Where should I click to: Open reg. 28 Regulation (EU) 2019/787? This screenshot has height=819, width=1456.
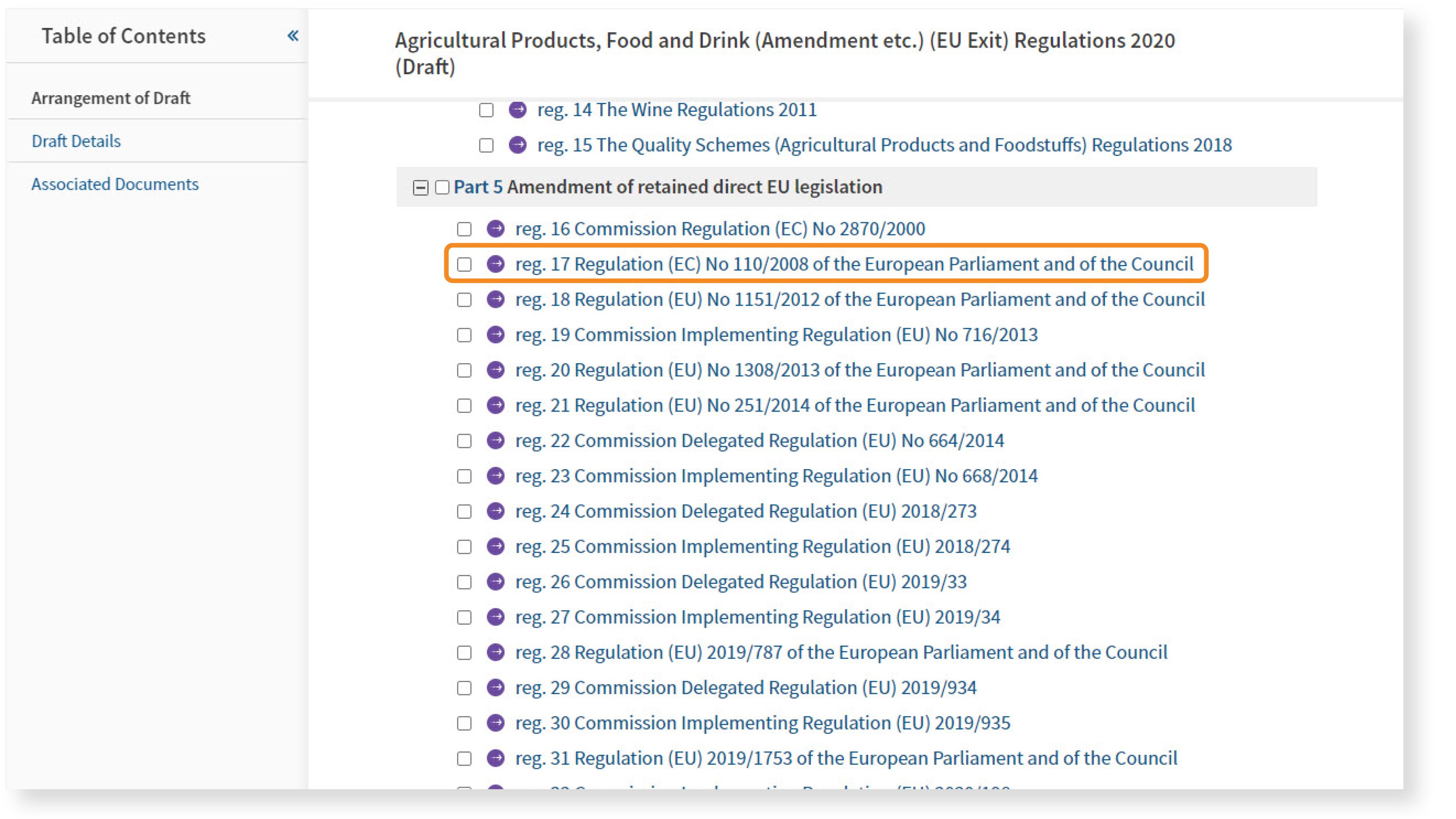[x=841, y=653]
